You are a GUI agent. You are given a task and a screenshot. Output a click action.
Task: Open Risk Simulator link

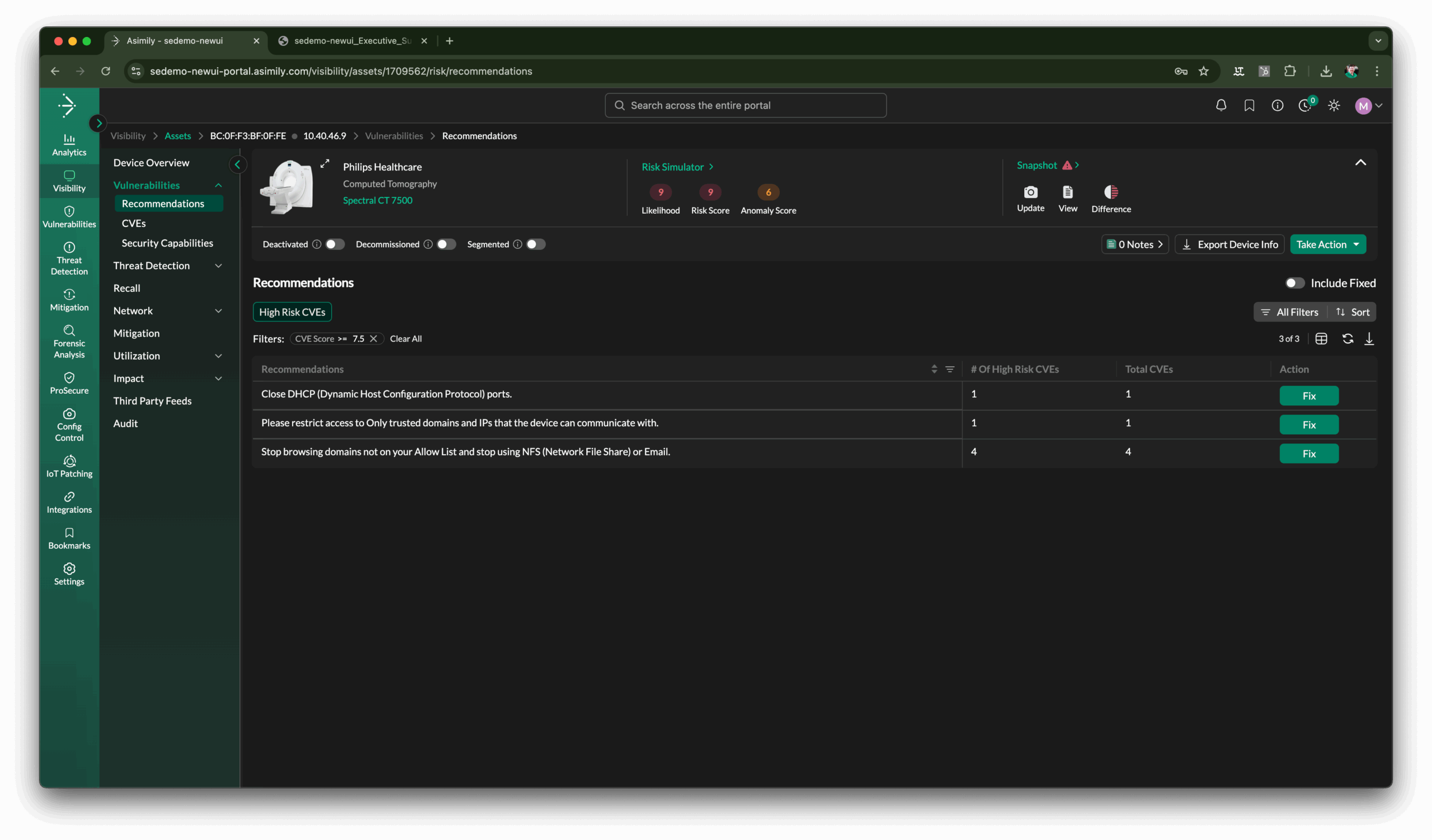[677, 167]
